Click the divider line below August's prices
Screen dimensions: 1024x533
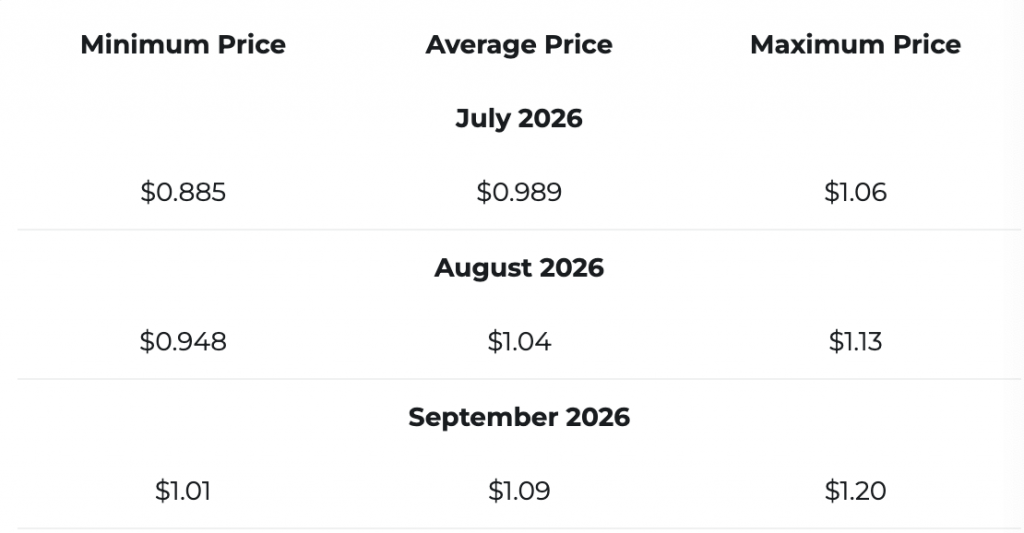click(519, 379)
